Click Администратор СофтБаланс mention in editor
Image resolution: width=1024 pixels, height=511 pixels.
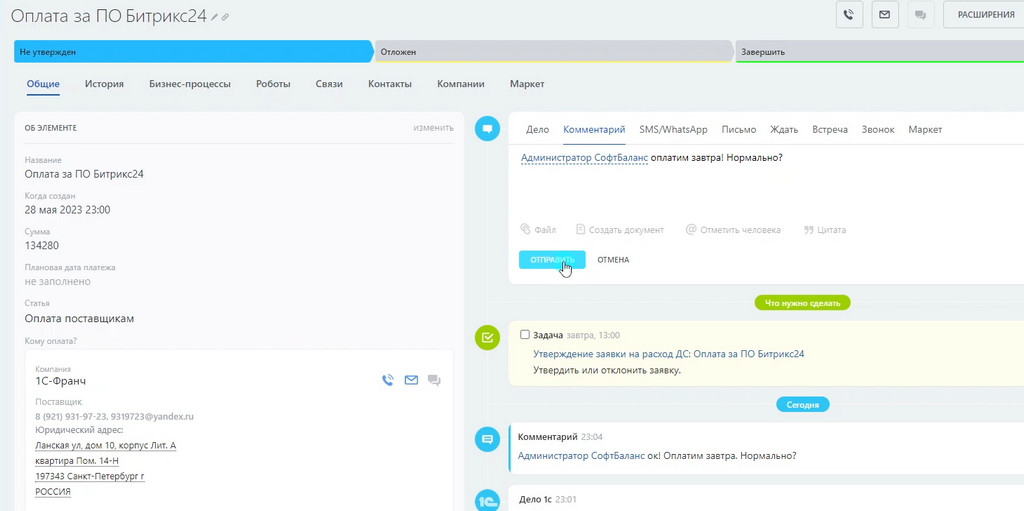pyautogui.click(x=584, y=157)
